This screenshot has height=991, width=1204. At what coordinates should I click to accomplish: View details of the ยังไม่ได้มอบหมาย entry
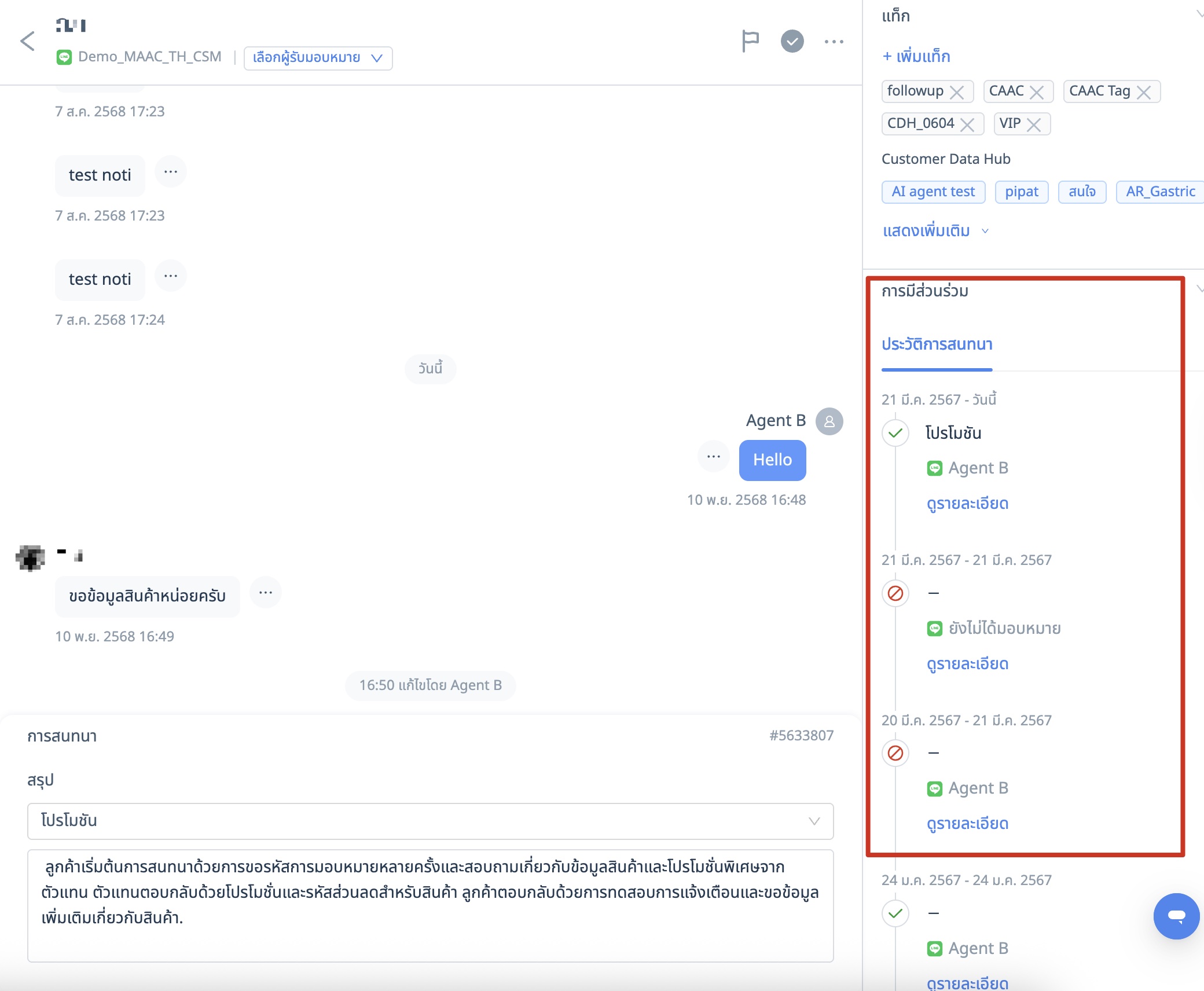pos(967,664)
